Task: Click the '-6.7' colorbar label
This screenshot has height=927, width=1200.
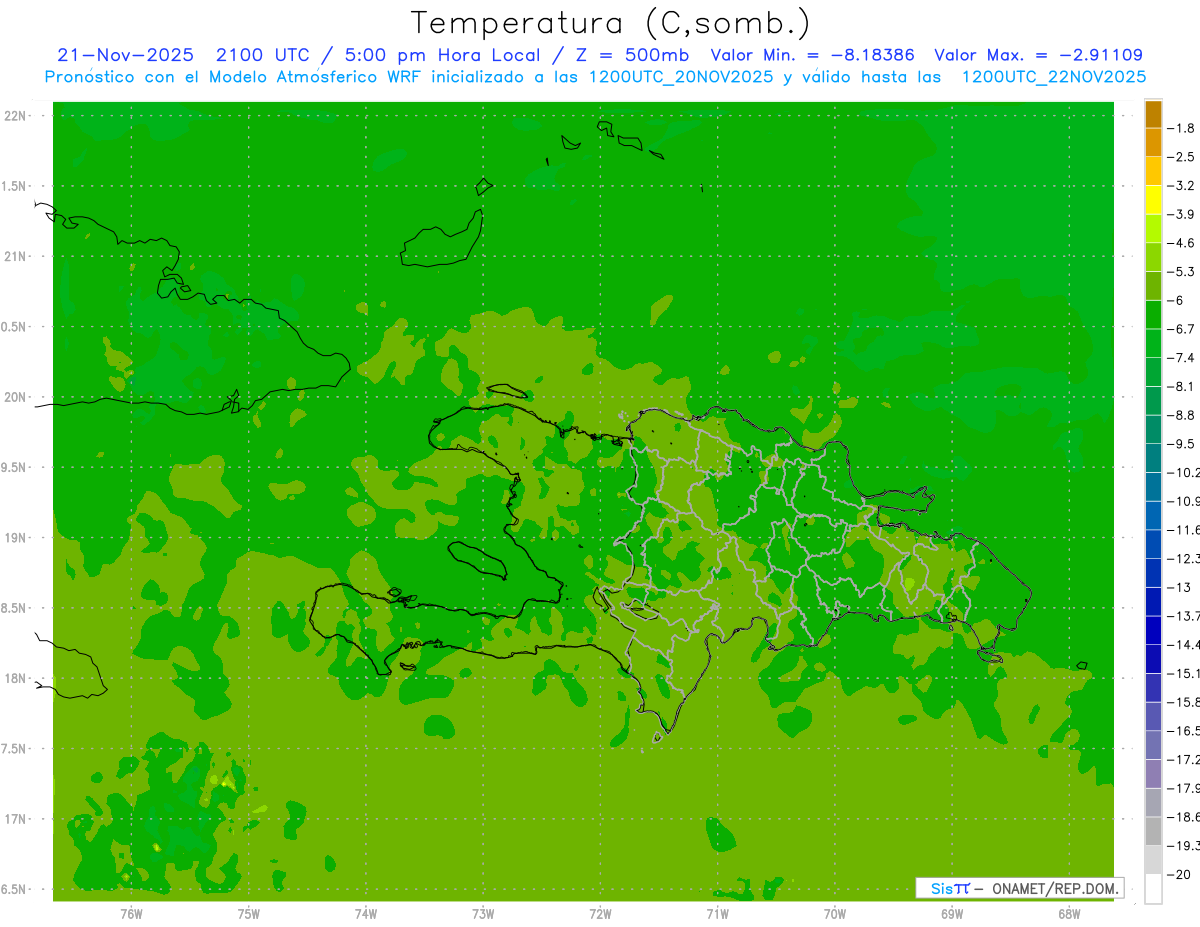Action: [x=1181, y=329]
